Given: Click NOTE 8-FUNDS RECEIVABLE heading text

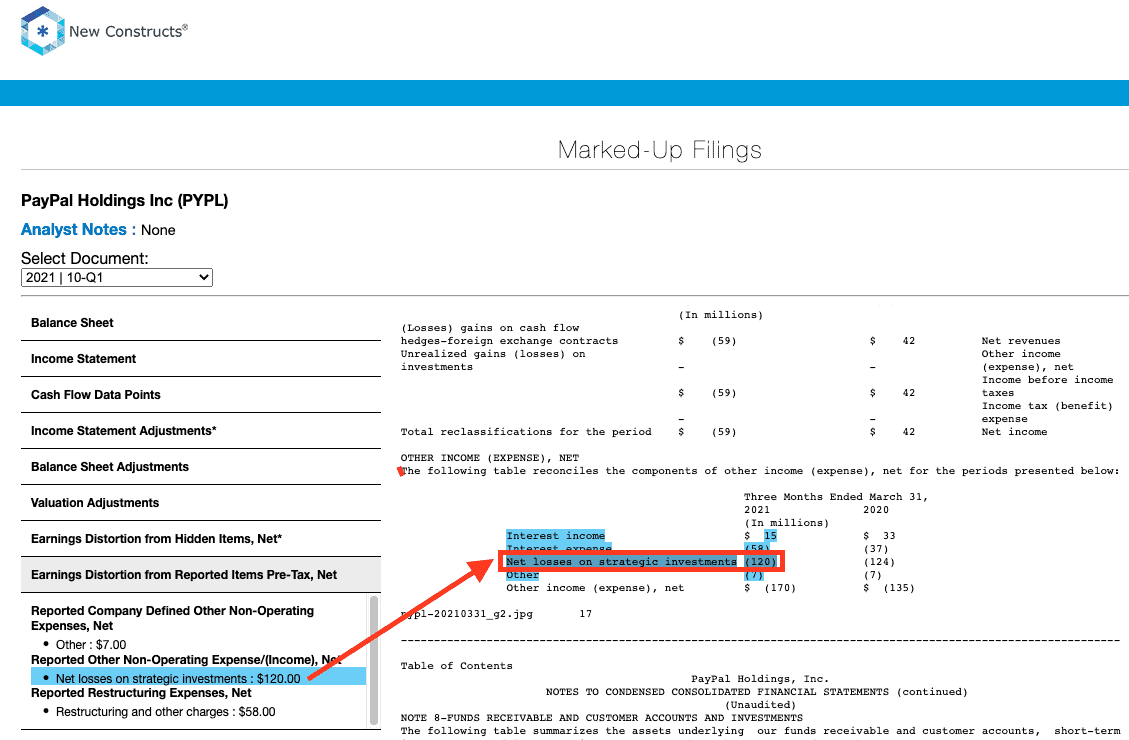Looking at the screenshot, I should pos(601,718).
